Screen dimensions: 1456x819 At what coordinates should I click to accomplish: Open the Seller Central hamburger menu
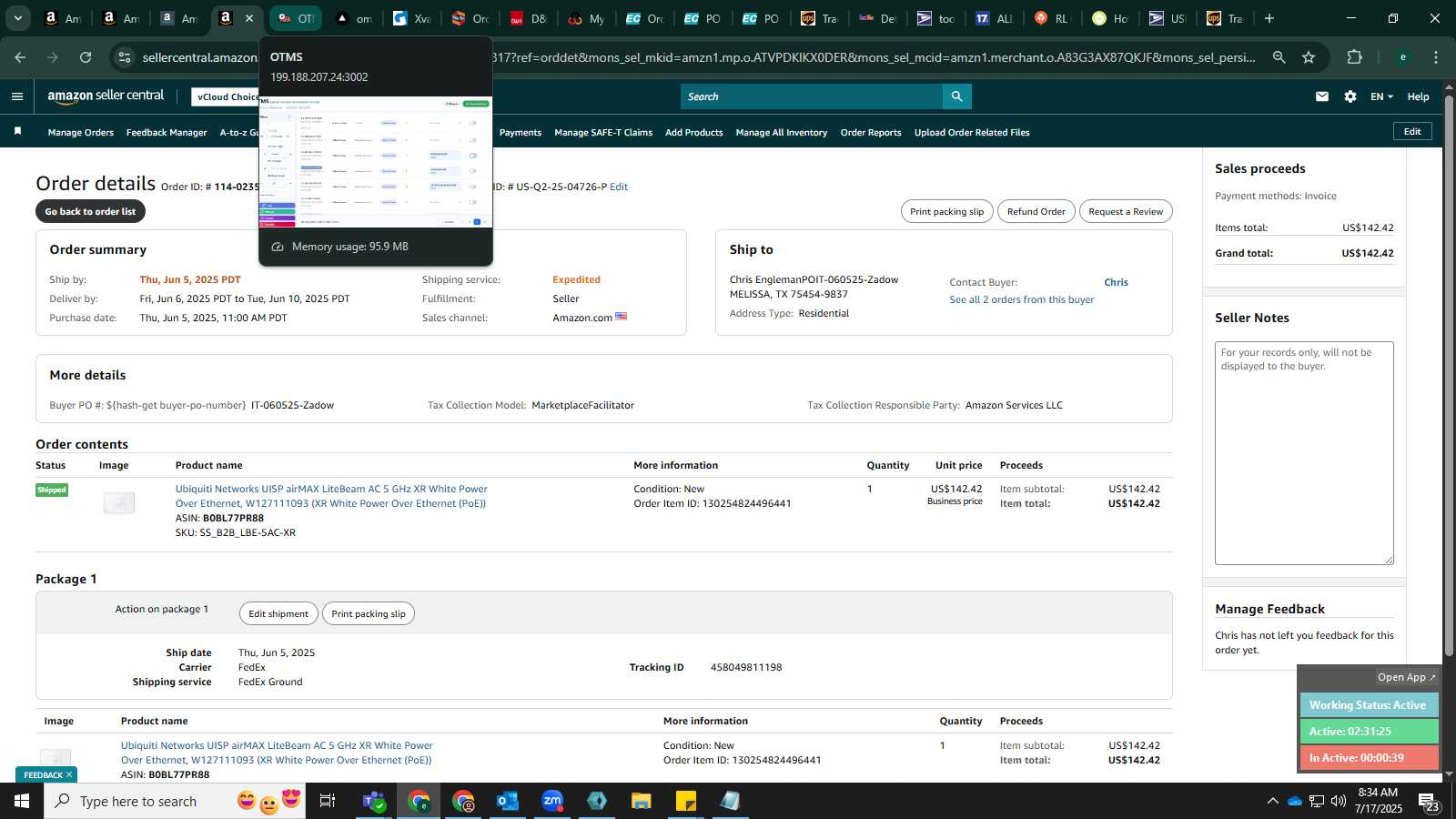(17, 96)
